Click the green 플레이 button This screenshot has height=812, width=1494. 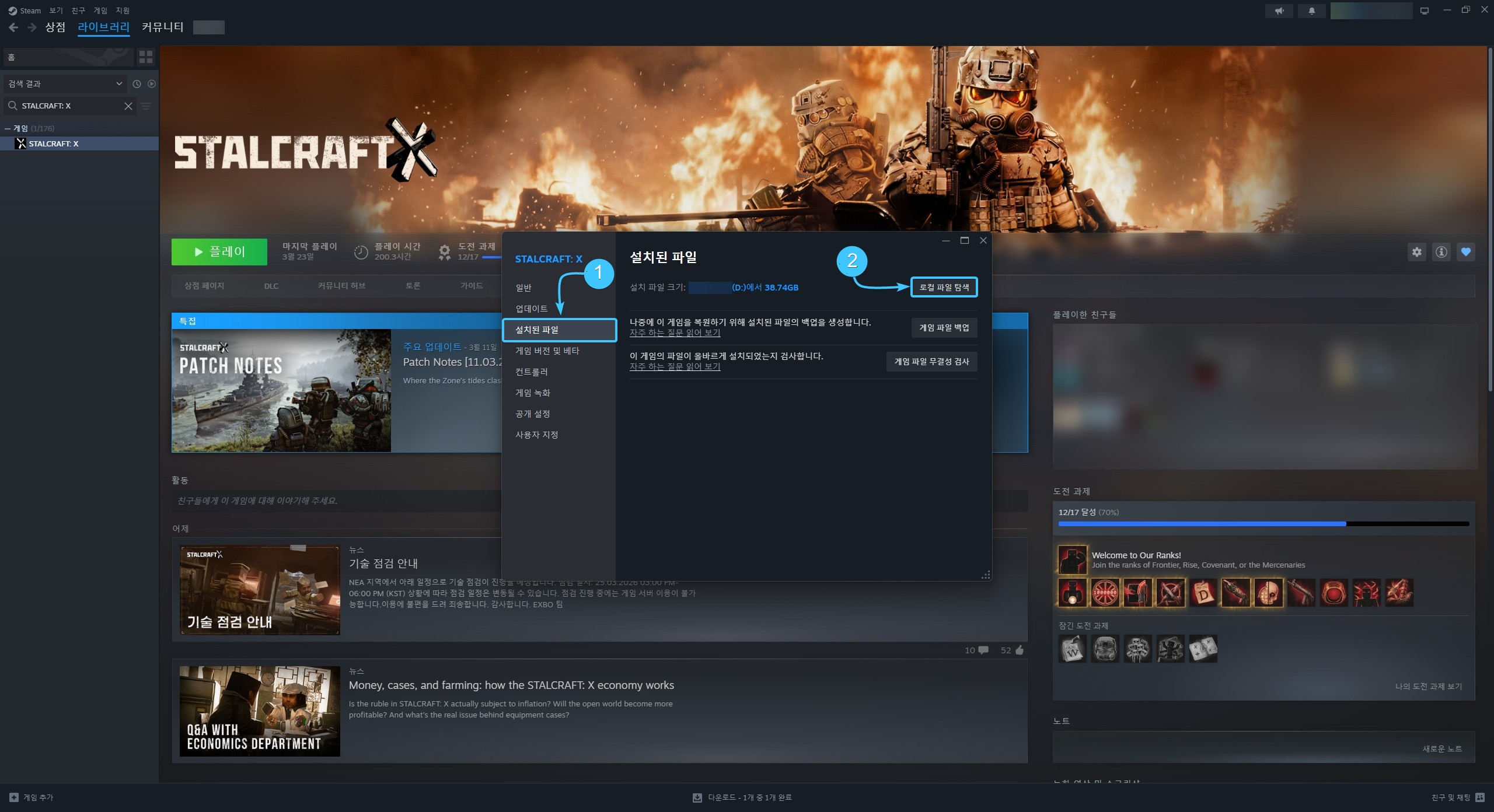point(219,251)
